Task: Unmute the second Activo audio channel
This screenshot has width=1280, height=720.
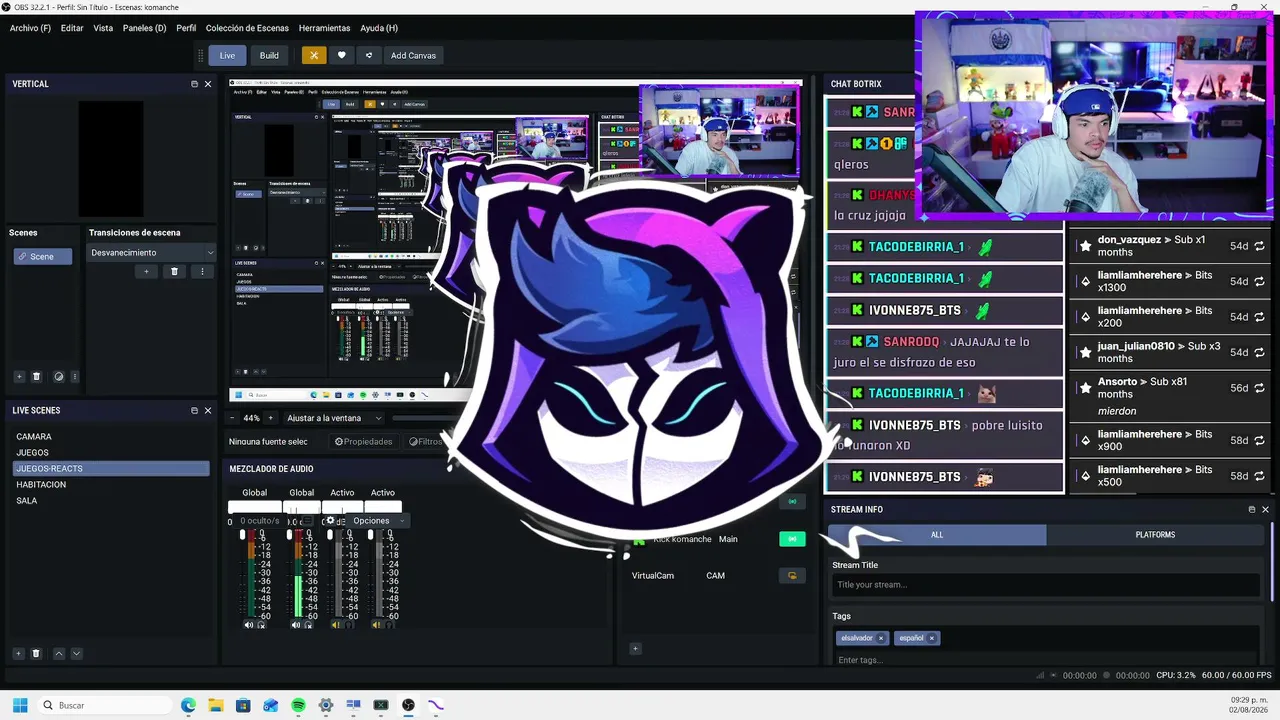Action: [377, 625]
